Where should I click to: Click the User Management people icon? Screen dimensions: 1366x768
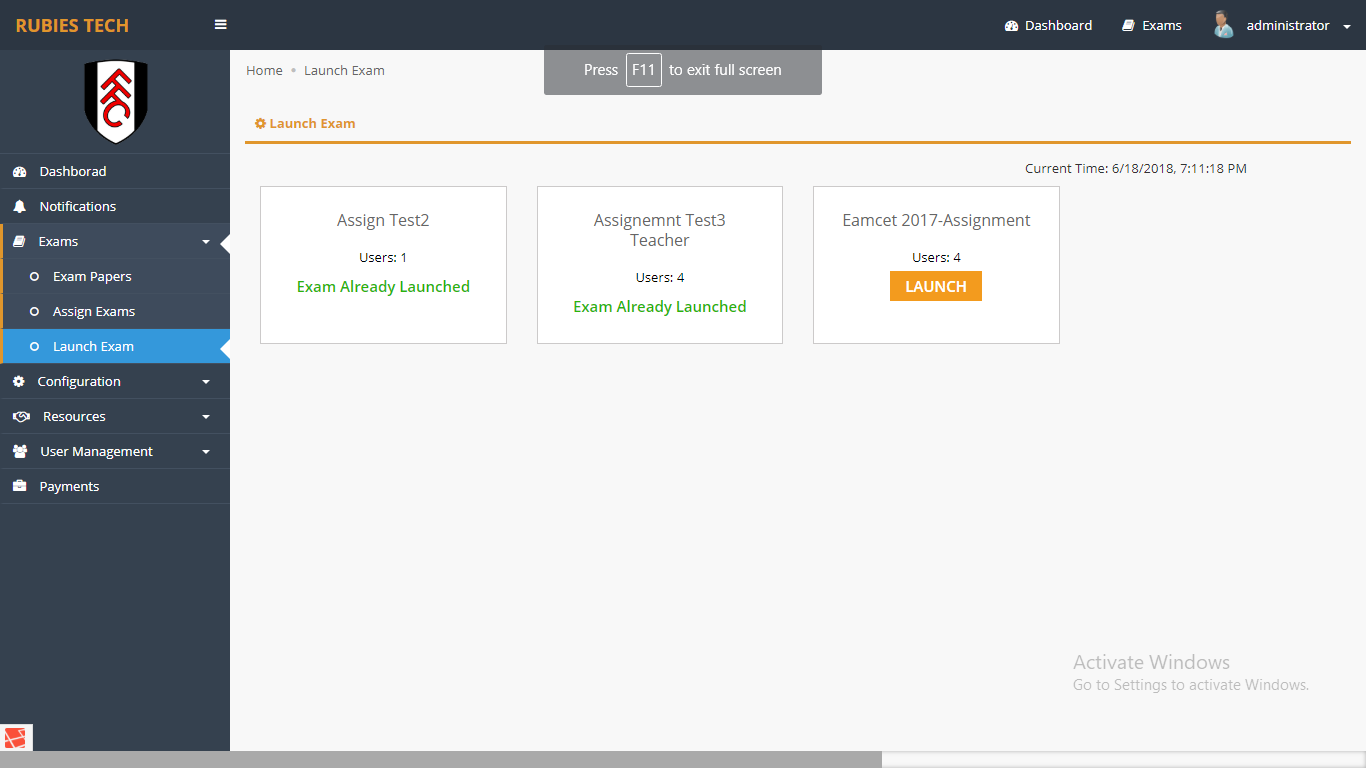(20, 452)
